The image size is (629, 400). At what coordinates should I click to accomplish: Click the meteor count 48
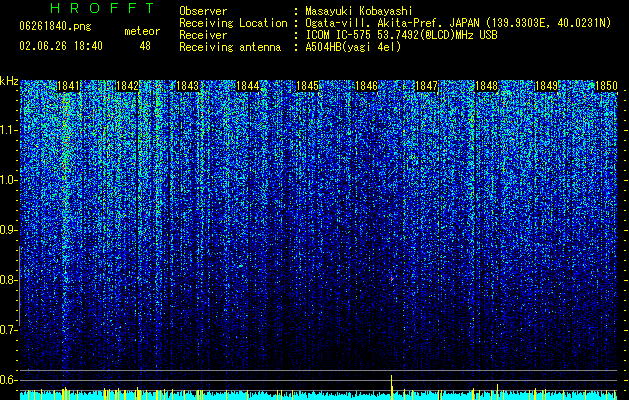coord(145,46)
